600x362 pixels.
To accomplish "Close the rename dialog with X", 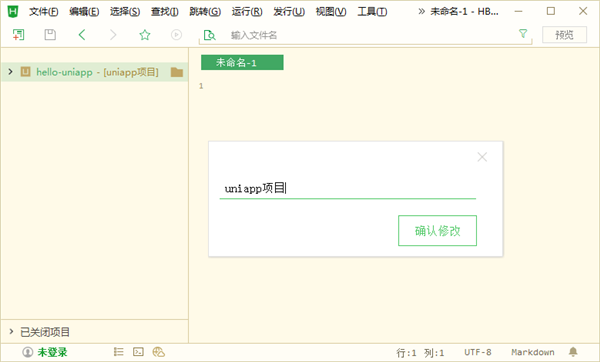I will tap(482, 157).
